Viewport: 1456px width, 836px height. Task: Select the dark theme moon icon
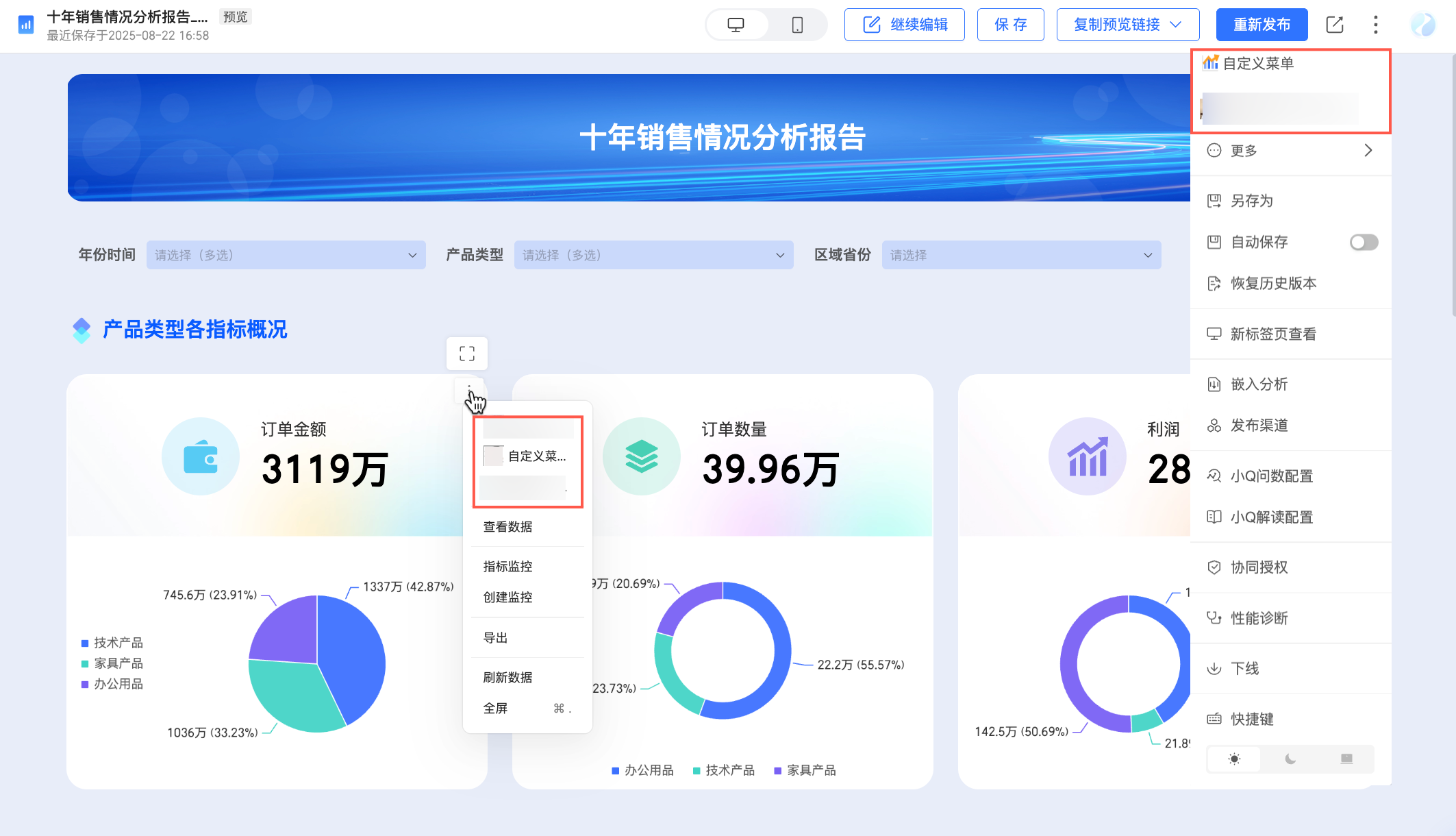click(x=1290, y=759)
